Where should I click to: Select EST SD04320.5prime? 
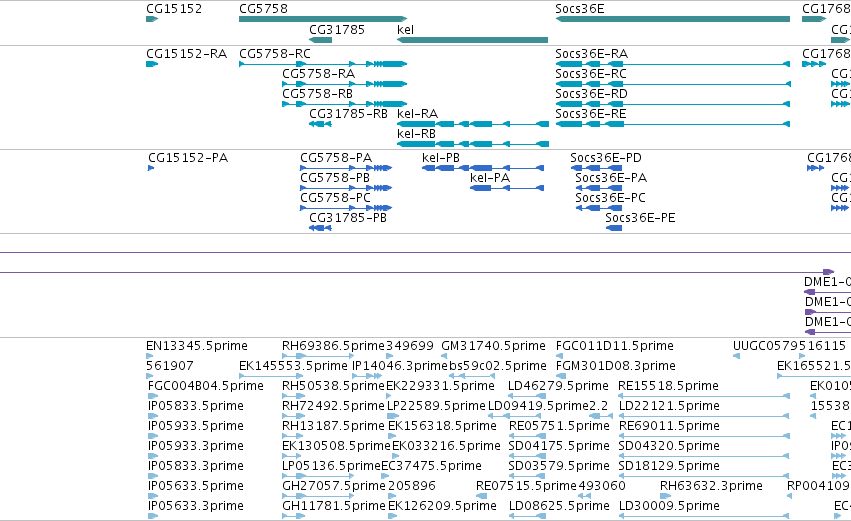pos(669,447)
